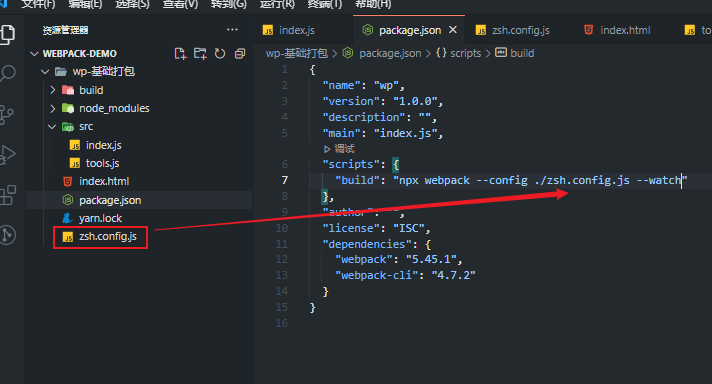Open the Search activity bar icon
Screen dimensions: 712x384
click(8, 73)
